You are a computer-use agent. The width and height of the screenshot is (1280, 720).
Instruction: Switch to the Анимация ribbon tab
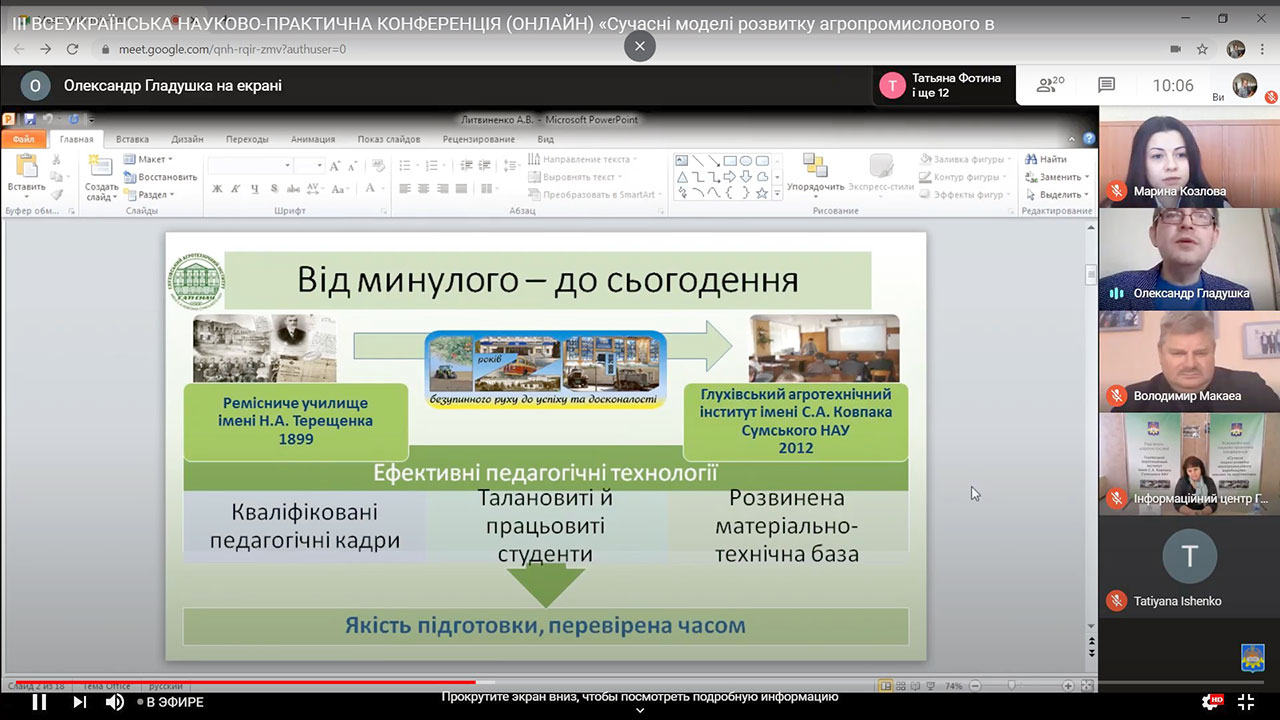pyautogui.click(x=313, y=139)
